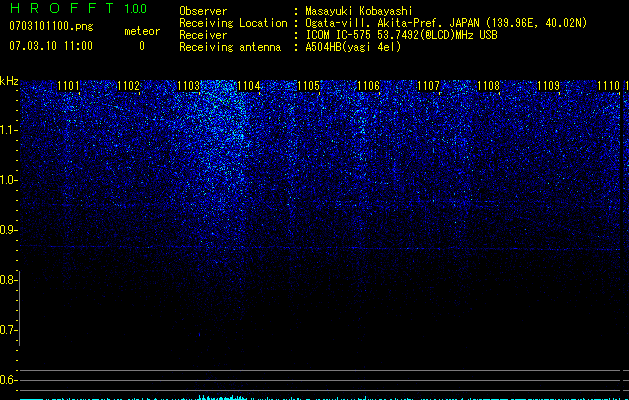
Task: Click time marker 1103
Action: pos(188,86)
